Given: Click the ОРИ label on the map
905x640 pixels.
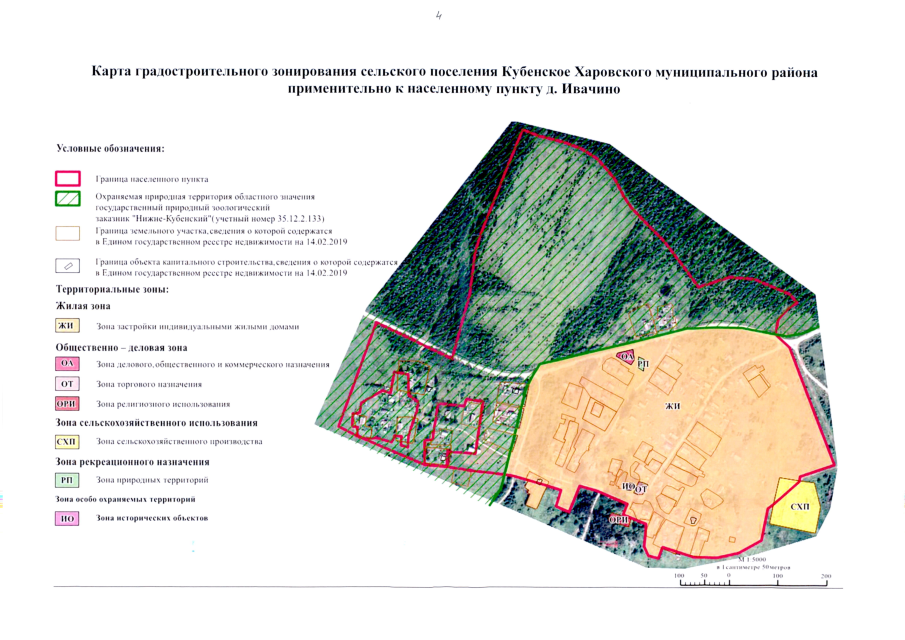Looking at the screenshot, I should 620,521.
